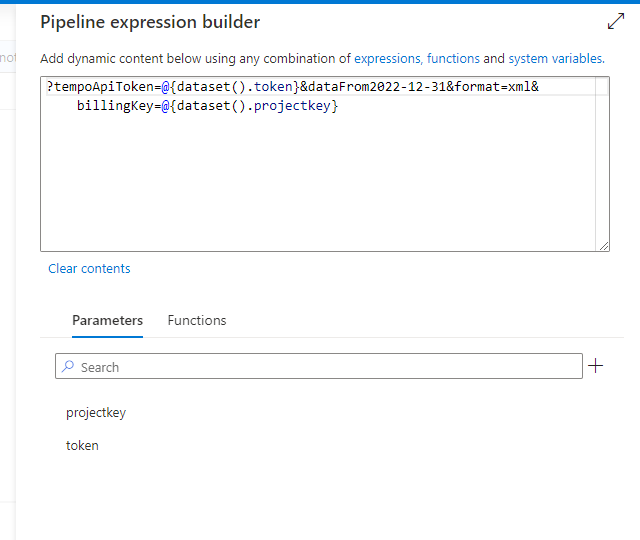This screenshot has width=640, height=540.
Task: Focus the parameter Search field
Action: point(320,367)
